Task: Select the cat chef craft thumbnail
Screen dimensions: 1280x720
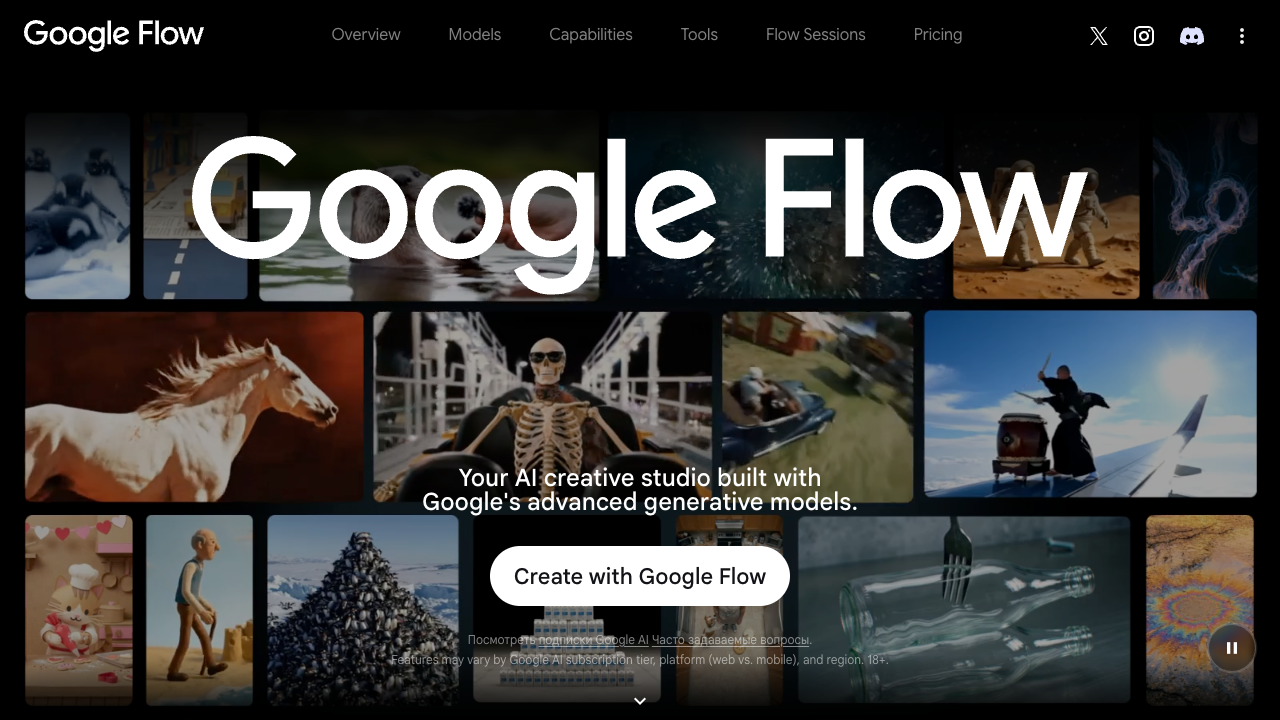Action: pyautogui.click(x=78, y=610)
